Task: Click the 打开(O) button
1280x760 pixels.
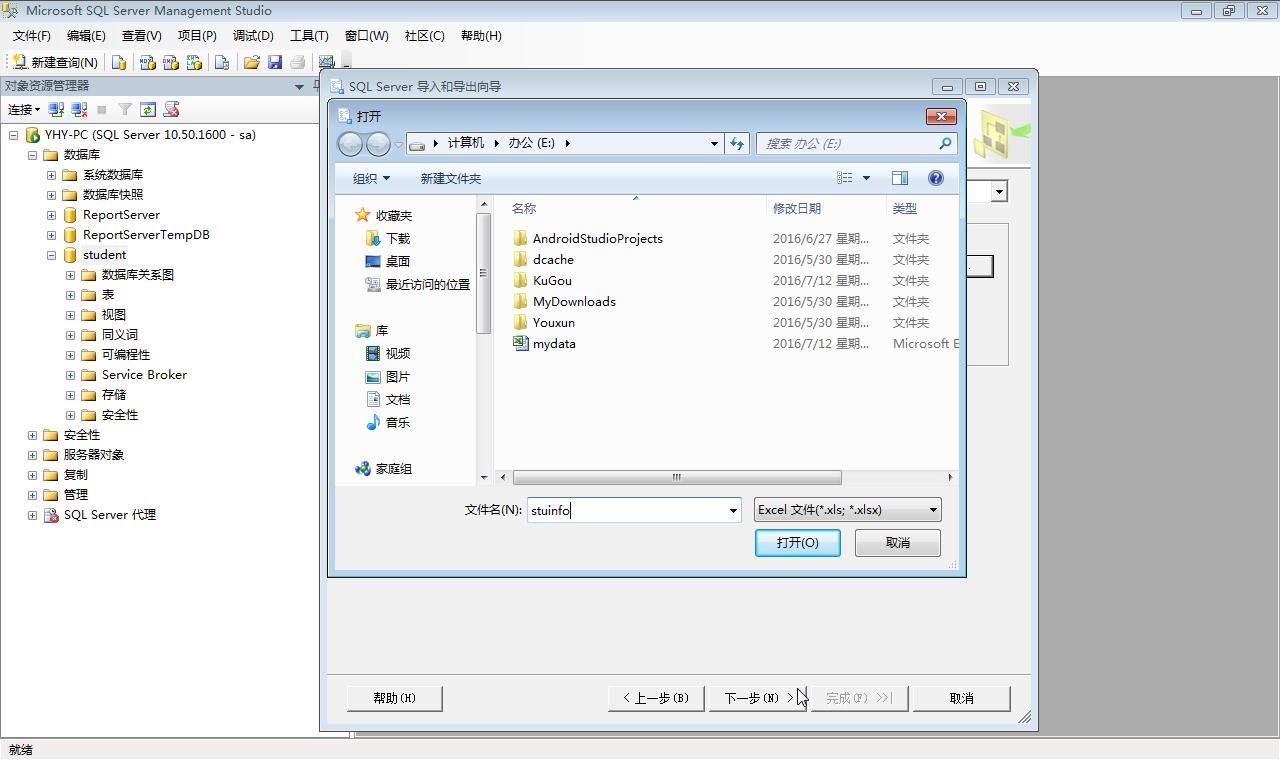Action: tap(797, 543)
